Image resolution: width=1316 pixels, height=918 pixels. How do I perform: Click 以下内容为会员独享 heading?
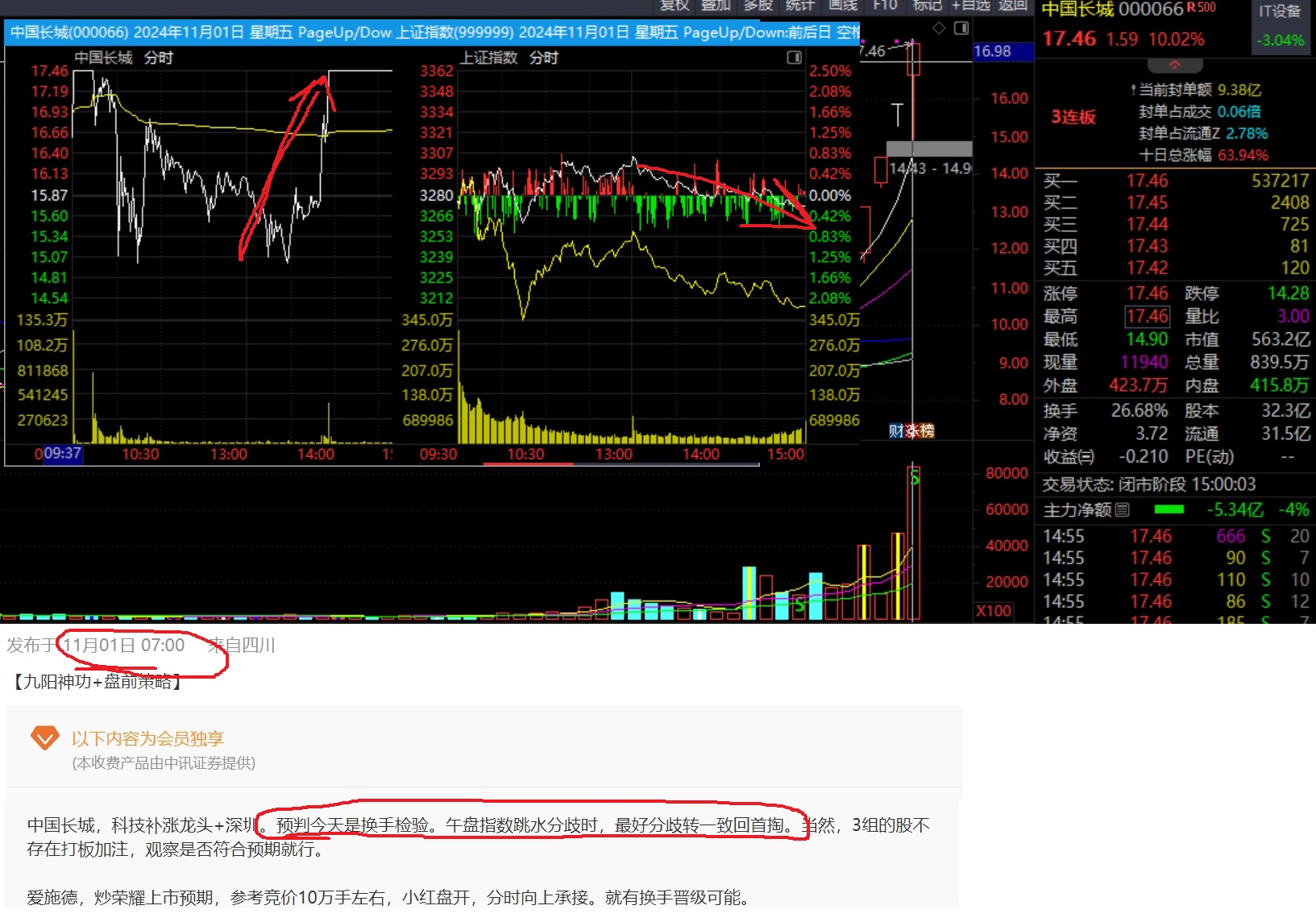(147, 738)
